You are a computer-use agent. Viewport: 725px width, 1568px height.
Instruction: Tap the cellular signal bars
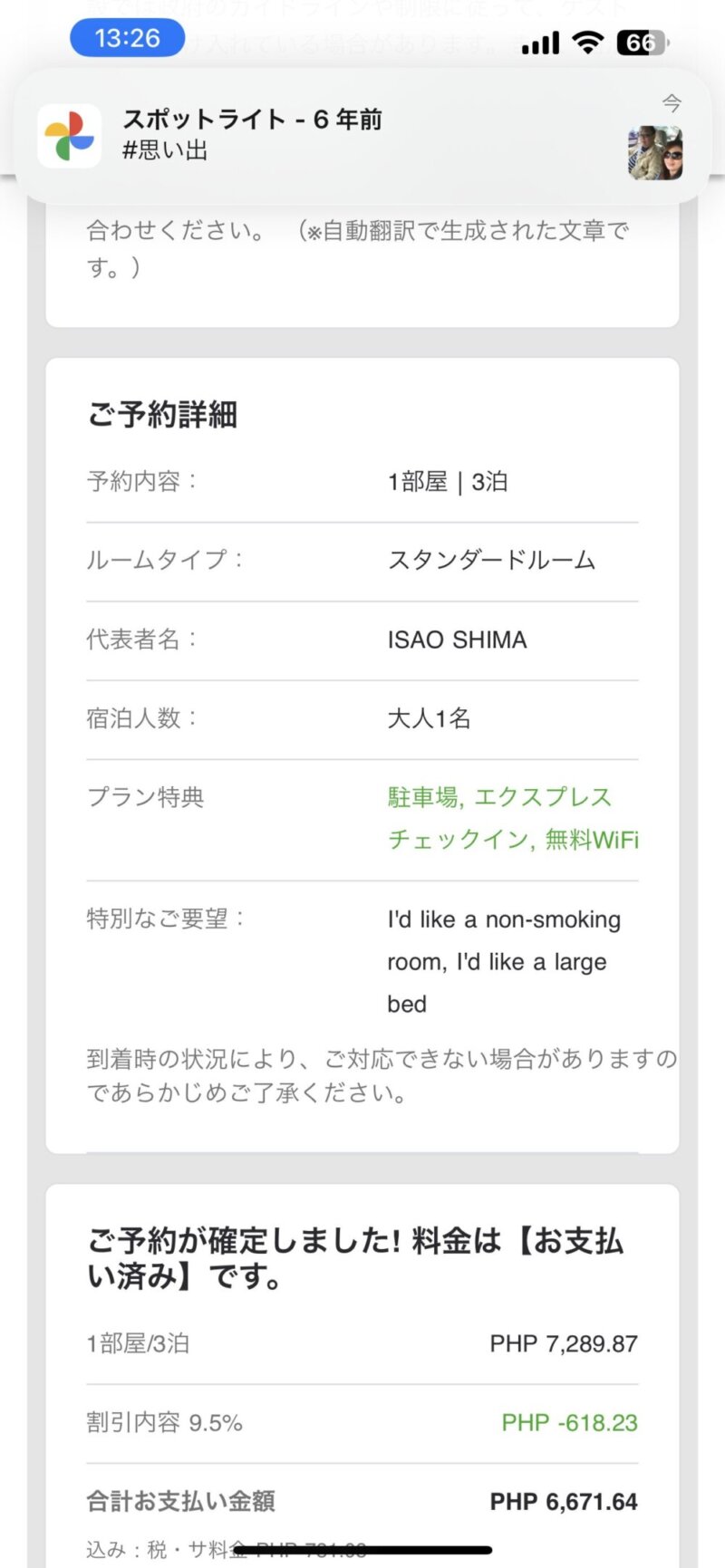pyautogui.click(x=540, y=42)
